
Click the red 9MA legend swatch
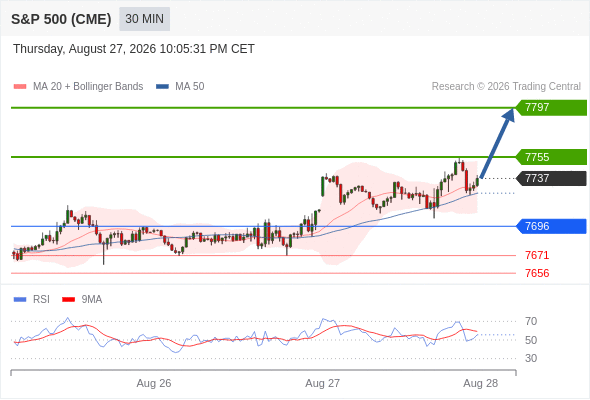(68, 300)
